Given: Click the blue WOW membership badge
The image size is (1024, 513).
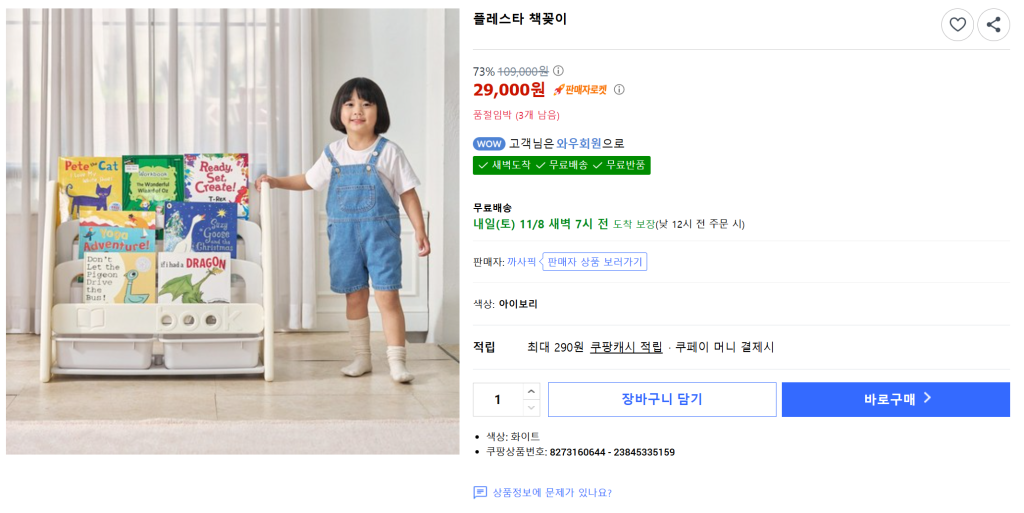Looking at the screenshot, I should 489,144.
